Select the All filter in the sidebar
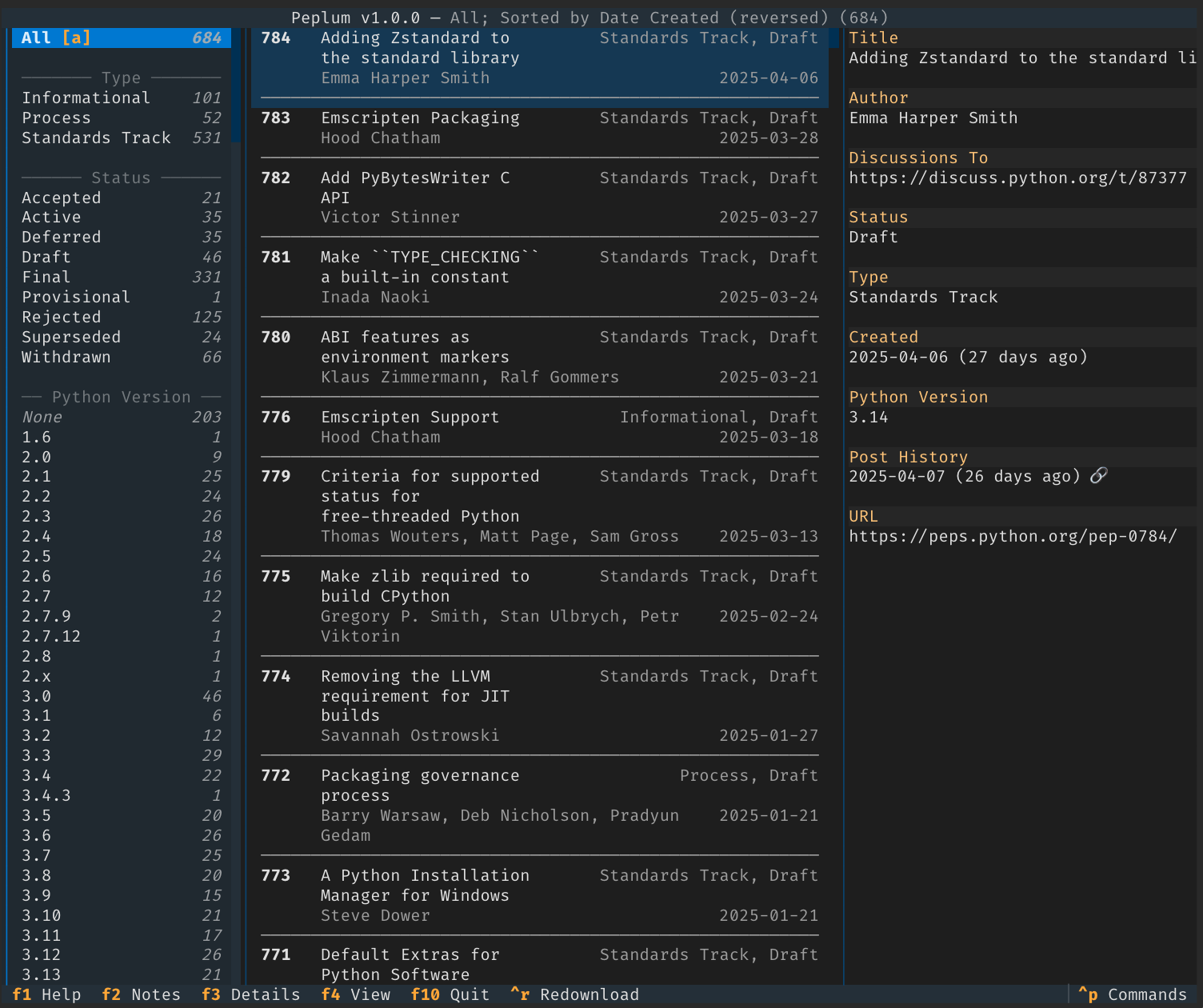The height and width of the screenshot is (1008, 1203). (122, 38)
